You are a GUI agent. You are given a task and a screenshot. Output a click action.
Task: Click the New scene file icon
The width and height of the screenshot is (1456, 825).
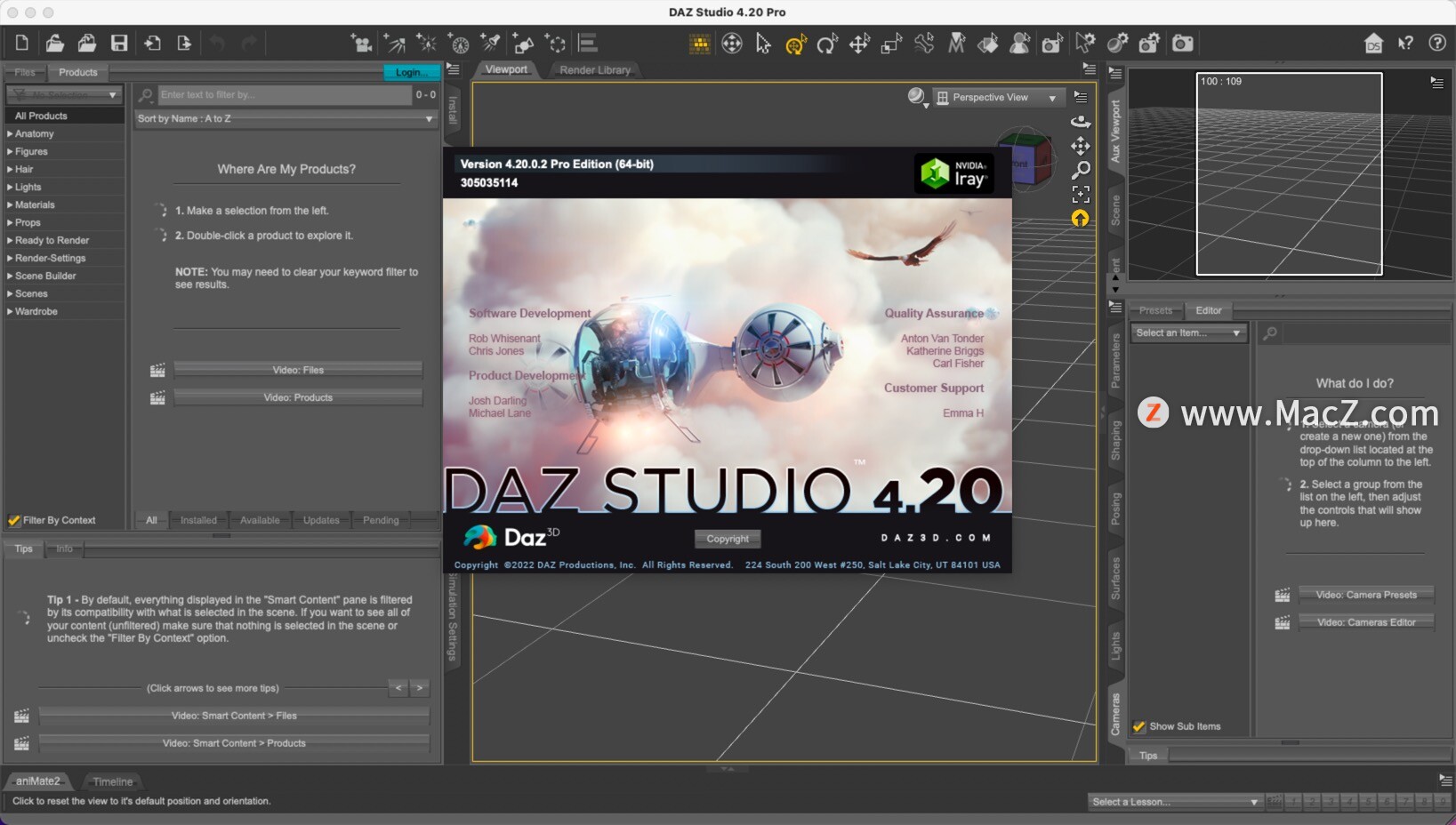[22, 43]
